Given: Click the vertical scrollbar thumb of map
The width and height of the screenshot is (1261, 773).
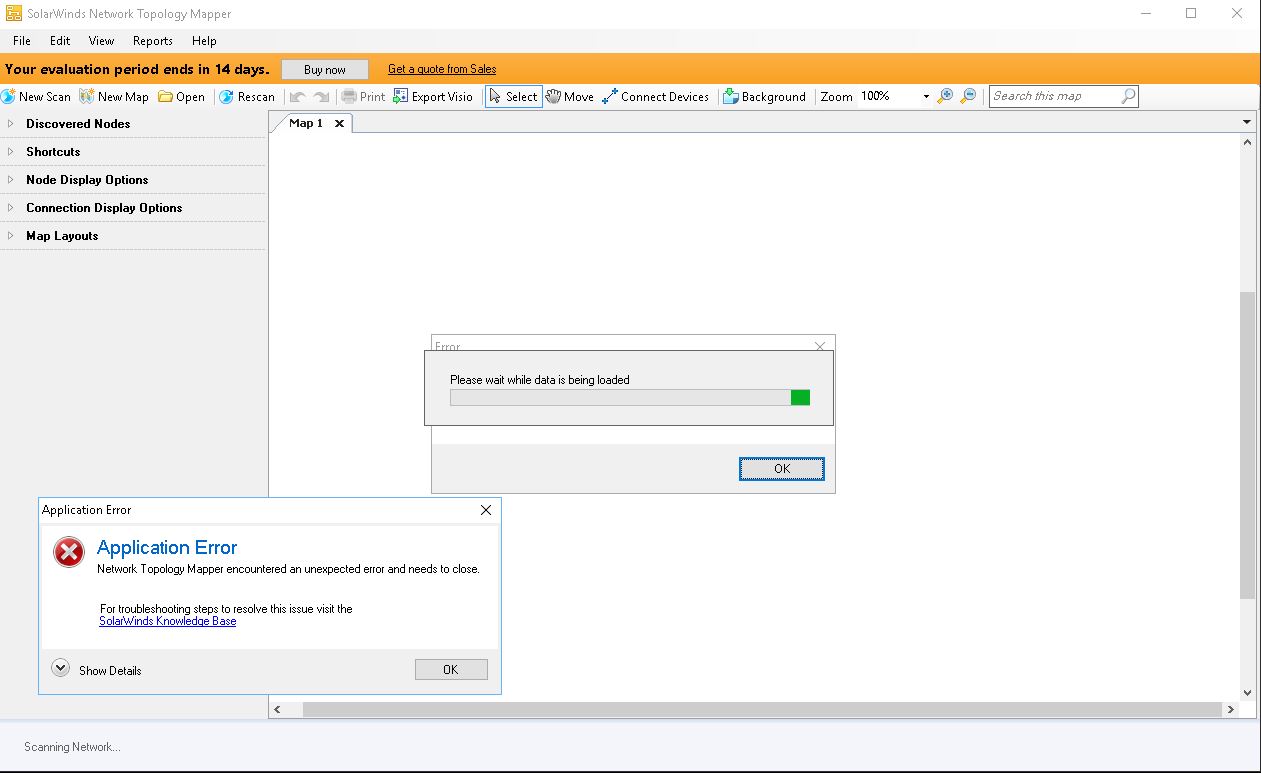Looking at the screenshot, I should (1247, 445).
